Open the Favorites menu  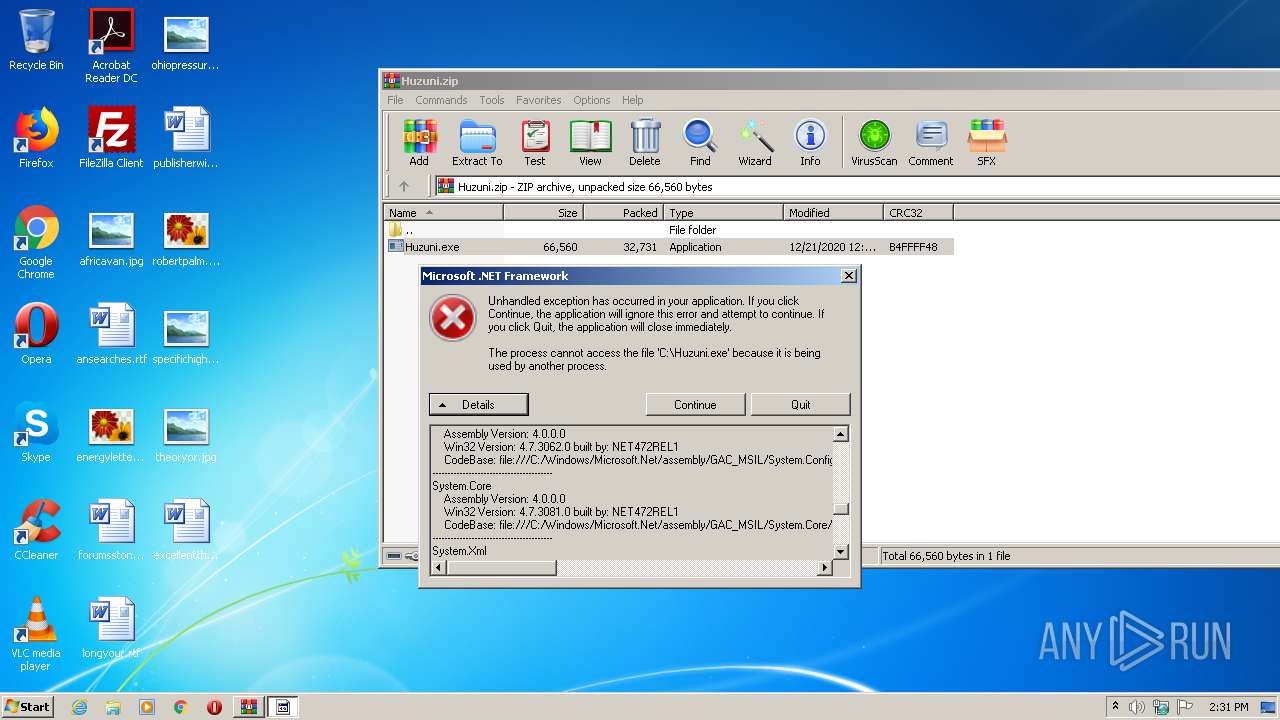tap(538, 100)
